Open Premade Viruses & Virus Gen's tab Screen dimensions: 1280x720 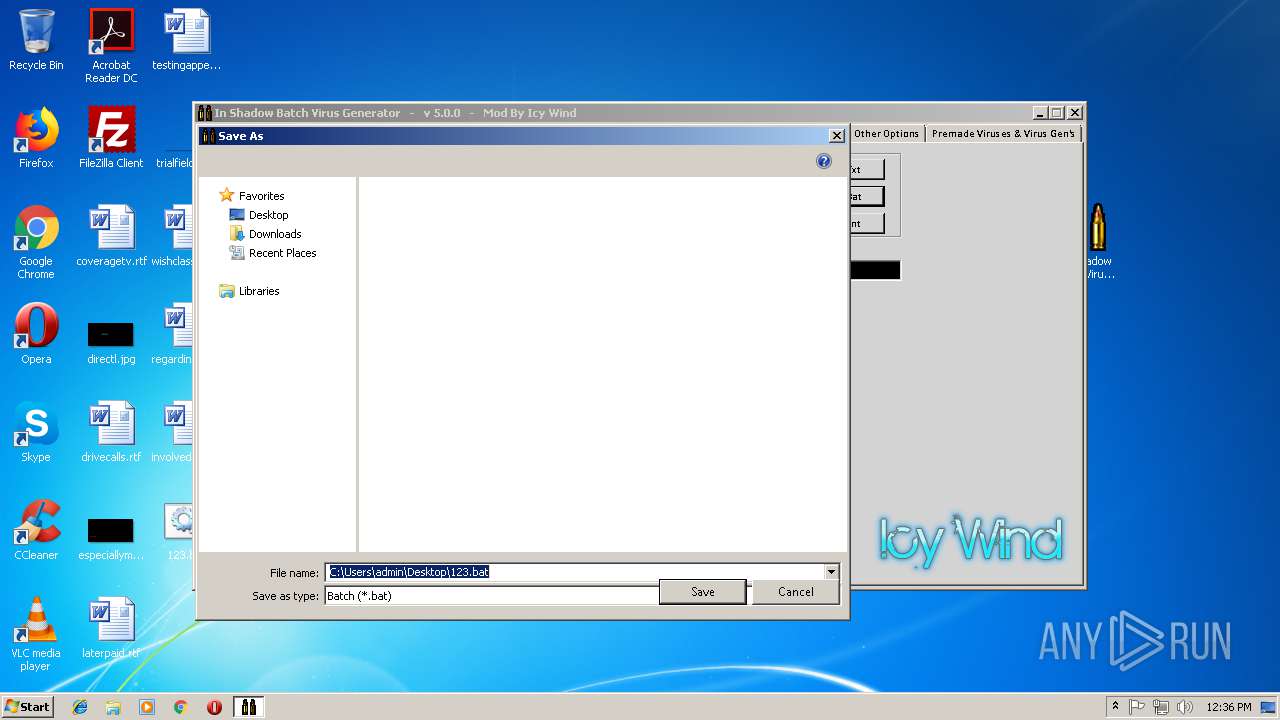click(1003, 133)
